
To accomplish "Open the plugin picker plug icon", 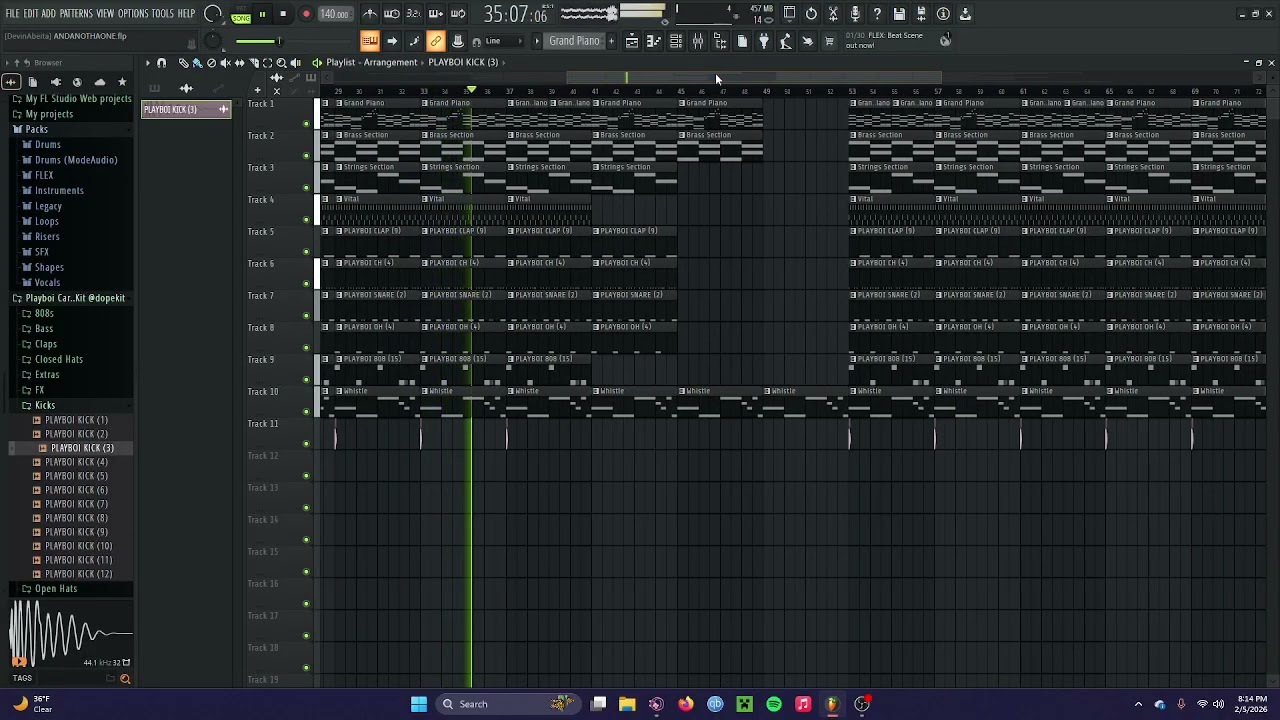I will pos(764,41).
